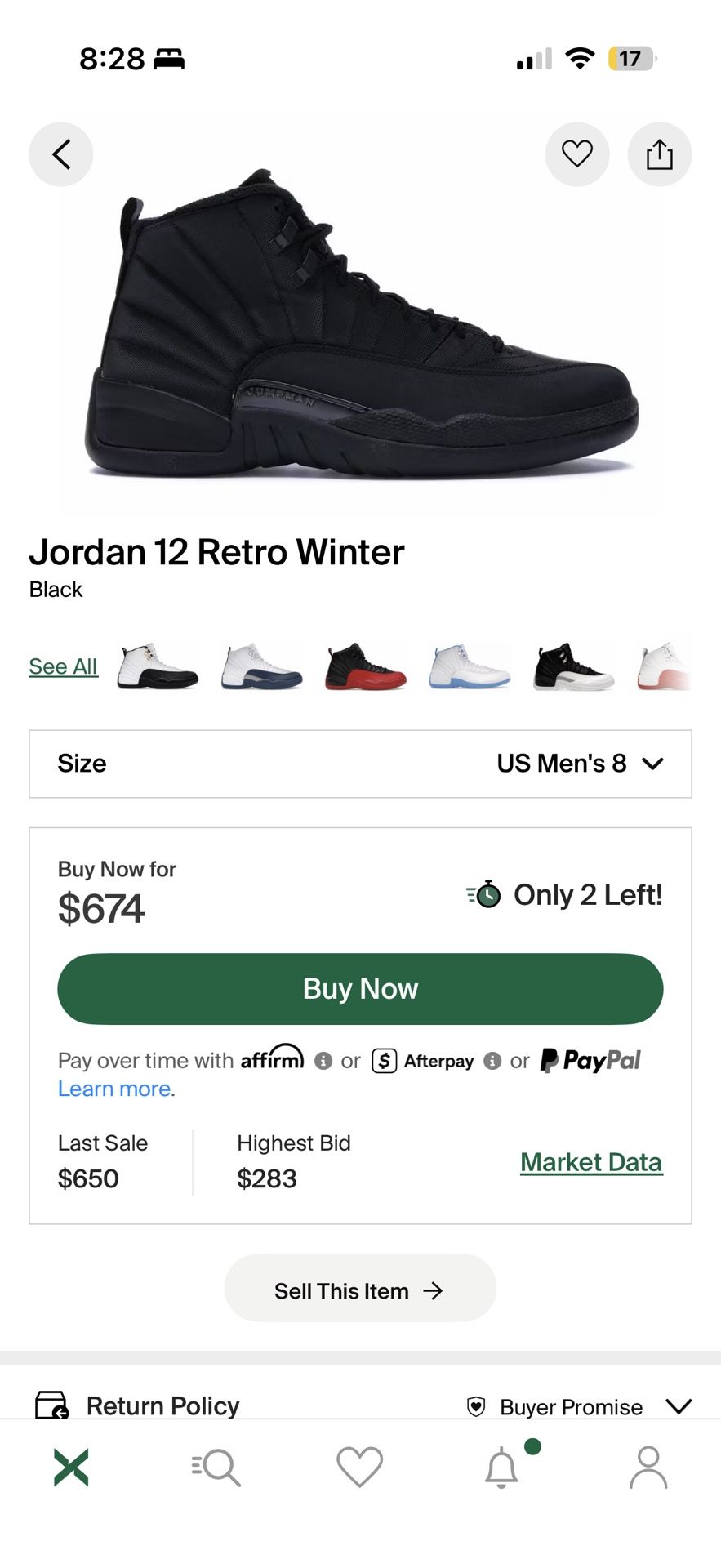The width and height of the screenshot is (721, 1568).
Task: Open the Market Data link
Action: [591, 1162]
